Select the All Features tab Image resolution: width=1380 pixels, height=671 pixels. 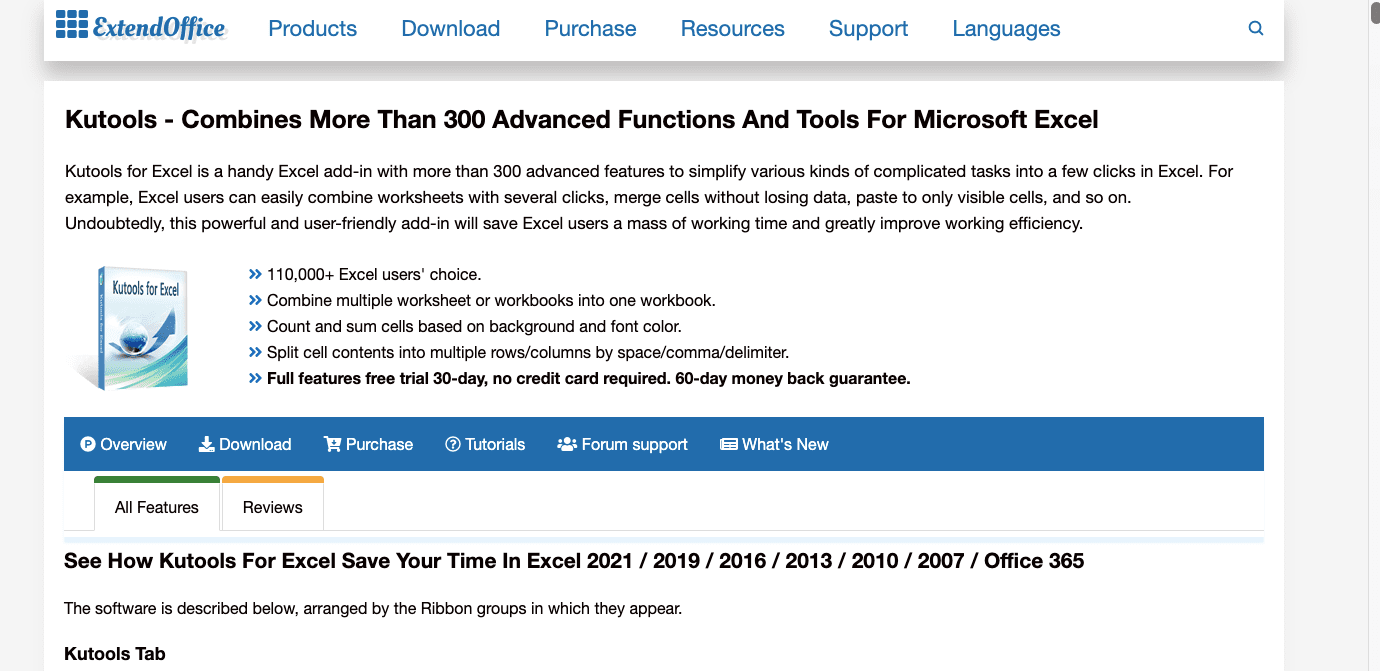156,506
